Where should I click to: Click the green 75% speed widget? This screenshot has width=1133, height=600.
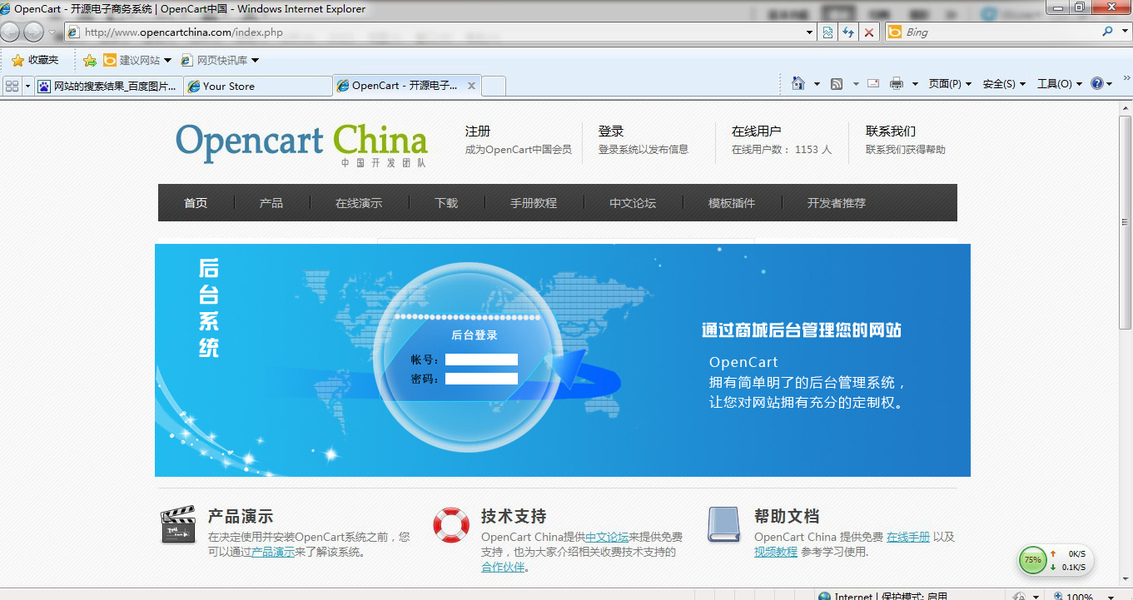[x=1033, y=560]
